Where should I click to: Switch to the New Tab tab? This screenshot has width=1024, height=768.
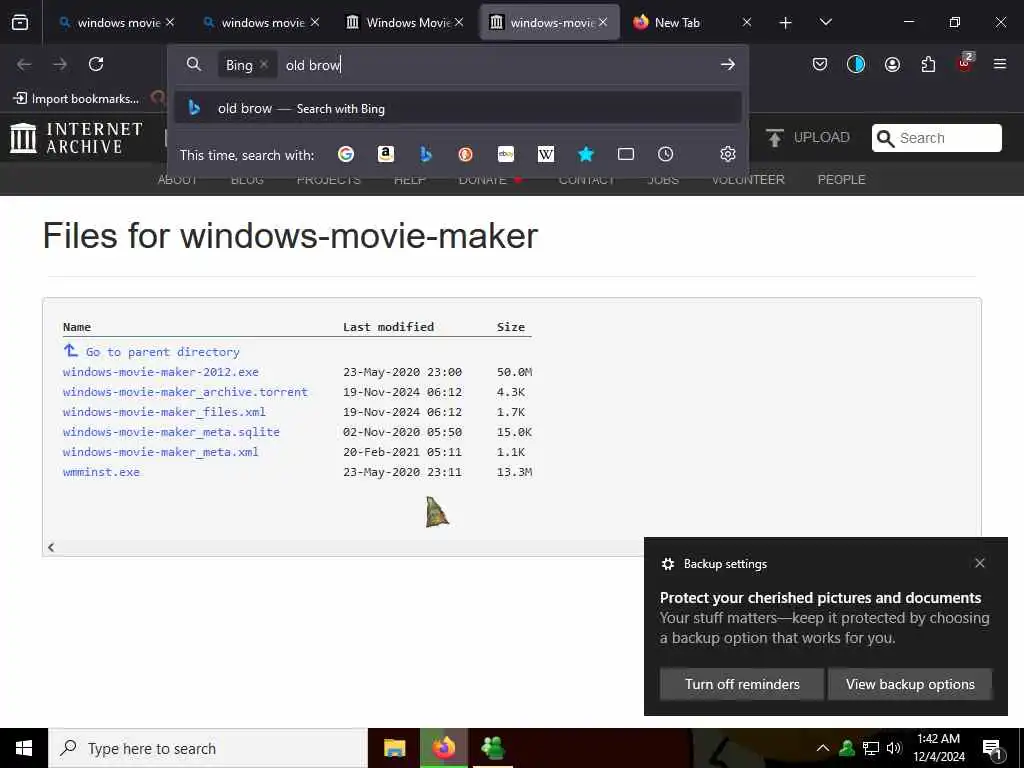click(x=679, y=22)
